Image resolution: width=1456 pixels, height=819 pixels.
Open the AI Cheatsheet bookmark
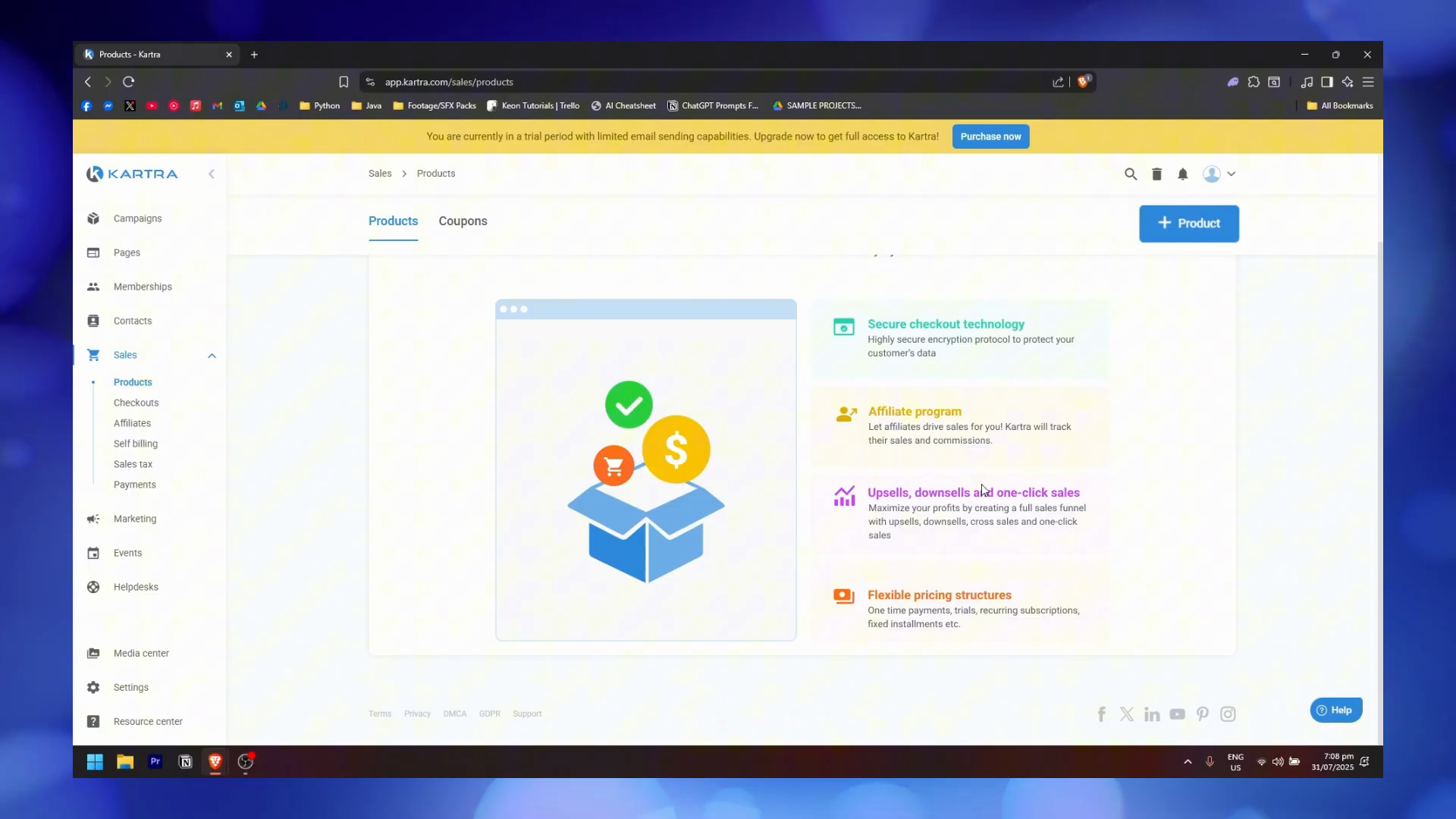[x=623, y=106]
